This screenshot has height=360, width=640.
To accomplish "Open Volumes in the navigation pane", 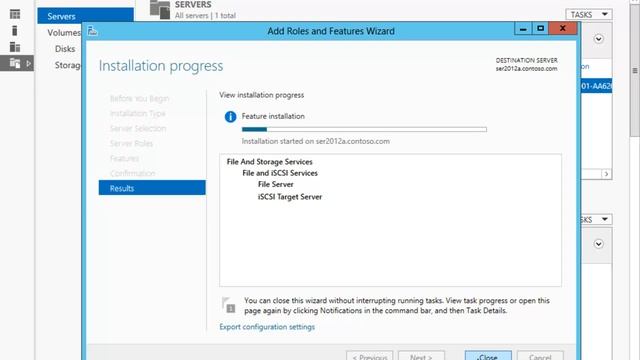I will pos(64,33).
